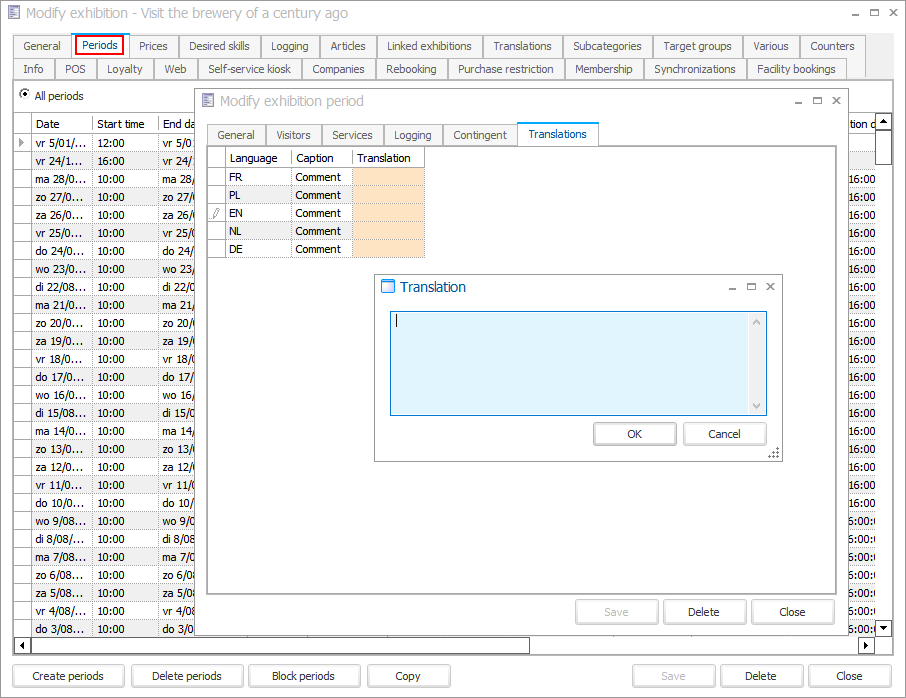Close the Translation dialog with X icon
The image size is (906, 698).
click(770, 287)
